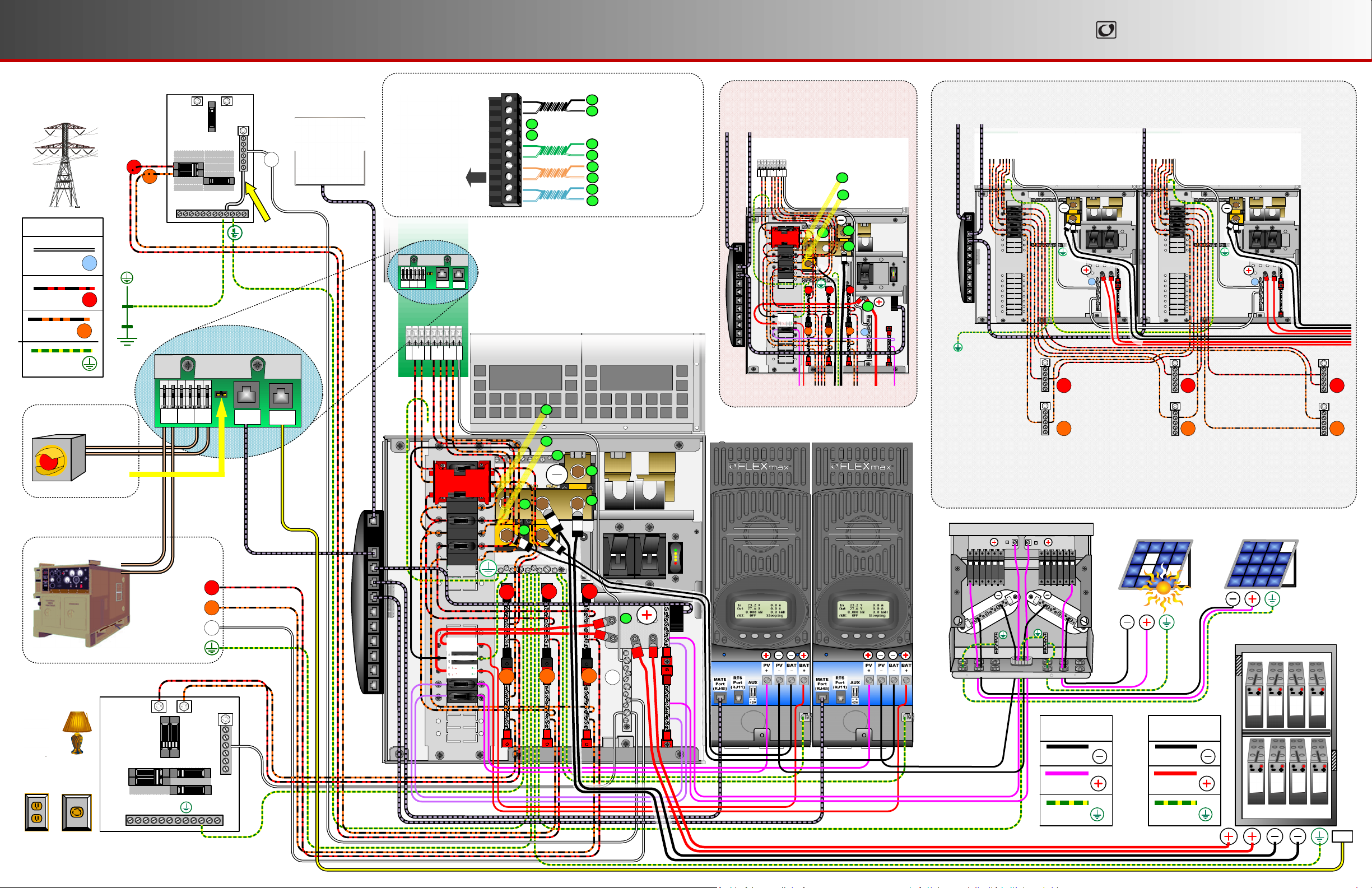Click the yellow jumper on the enlarged hub board

coord(221,394)
